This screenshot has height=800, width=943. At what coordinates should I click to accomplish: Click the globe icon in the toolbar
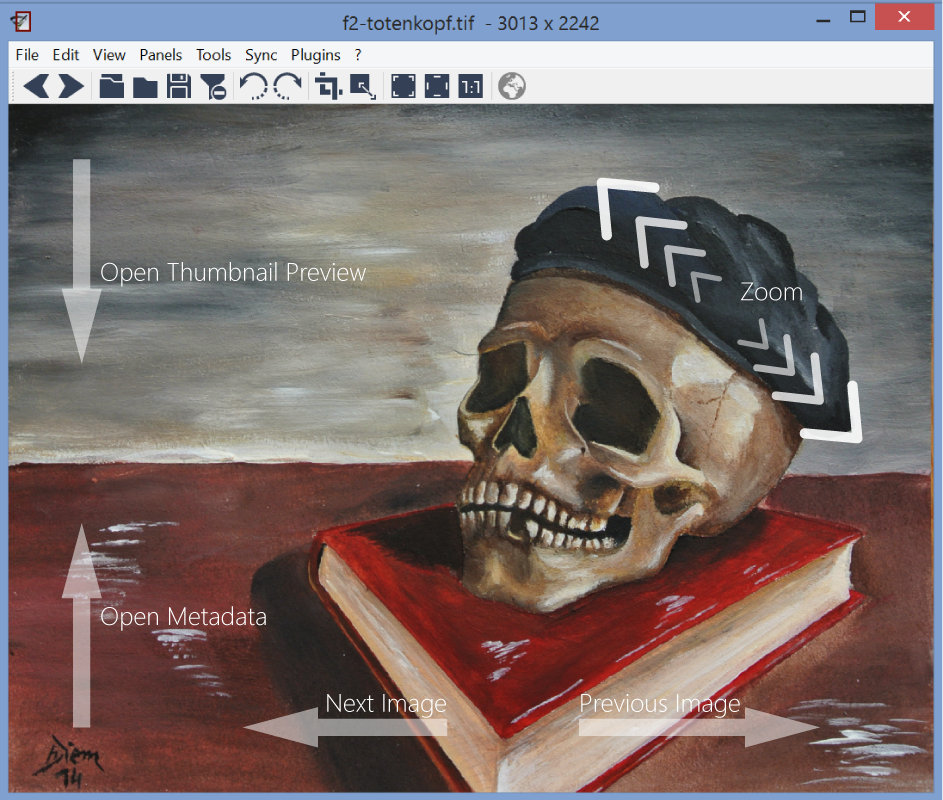point(512,86)
